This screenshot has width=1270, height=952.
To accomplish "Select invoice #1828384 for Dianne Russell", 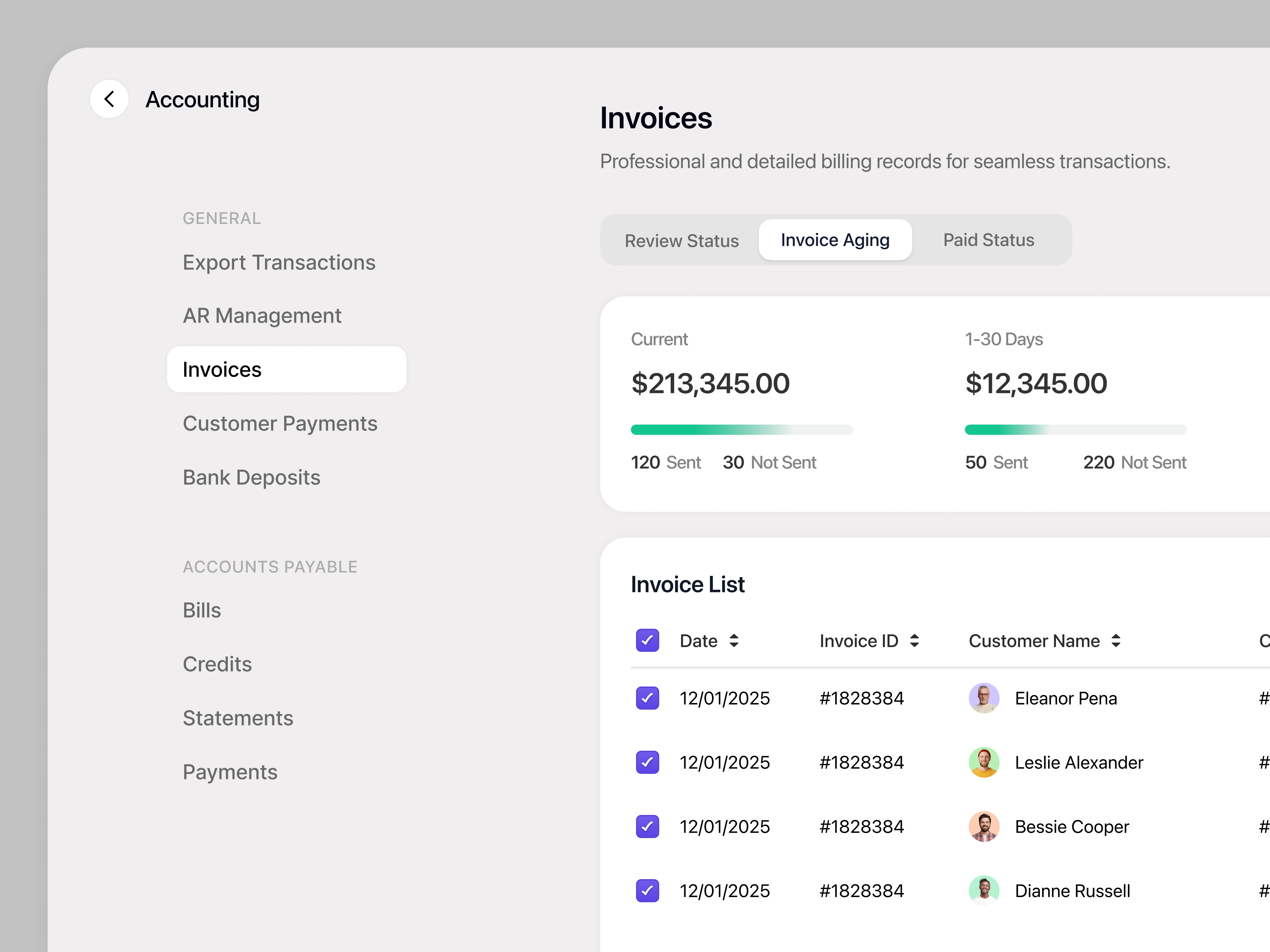I will click(647, 891).
